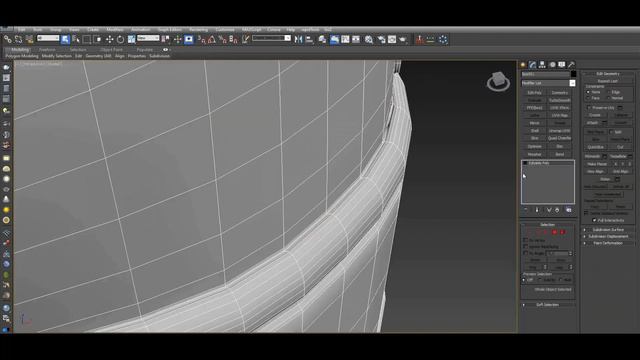Select Element sub-object level icon
Viewport: 640px width, 360px height.
click(x=562, y=232)
